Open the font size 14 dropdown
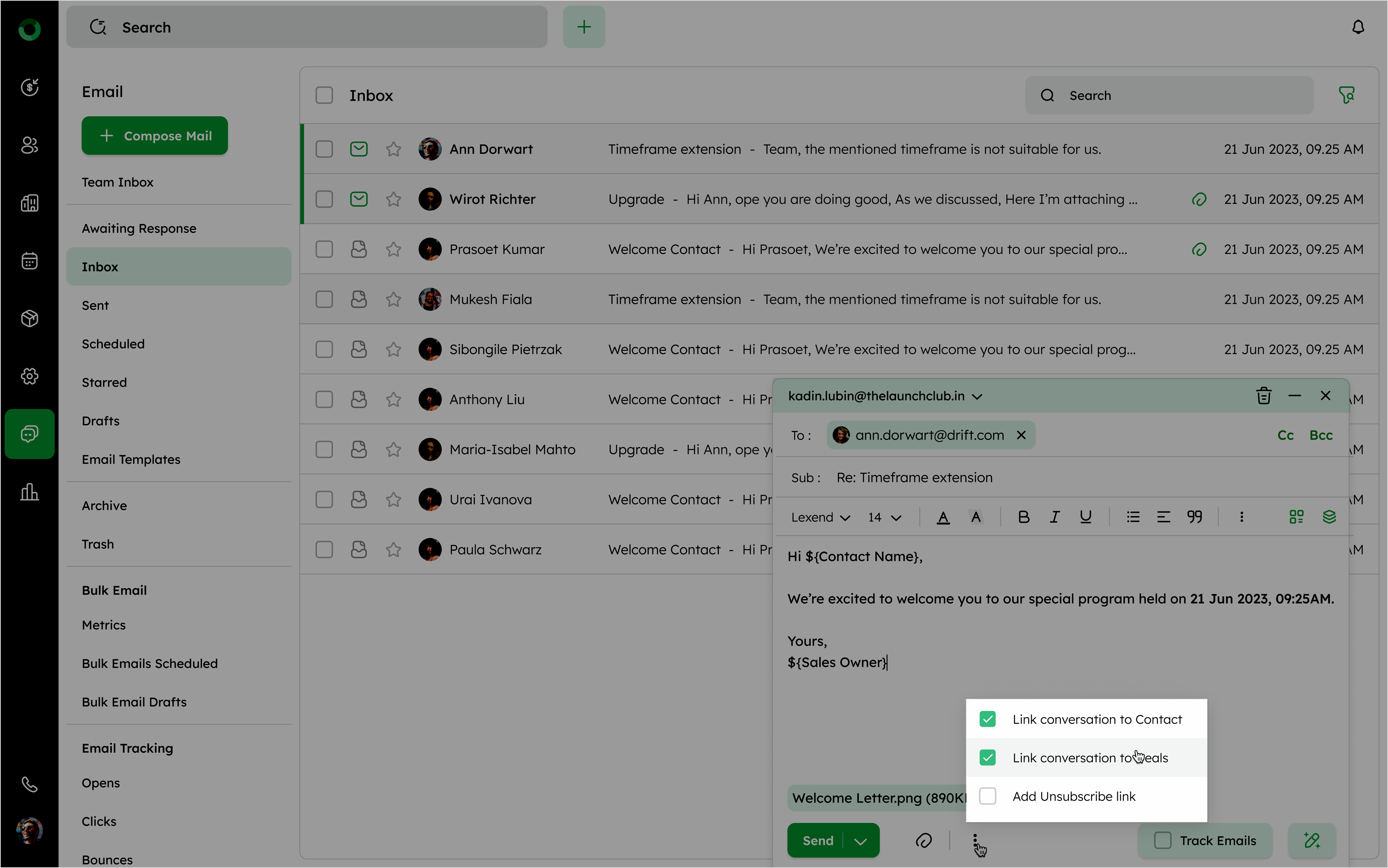Viewport: 1388px width, 868px height. pyautogui.click(x=884, y=517)
